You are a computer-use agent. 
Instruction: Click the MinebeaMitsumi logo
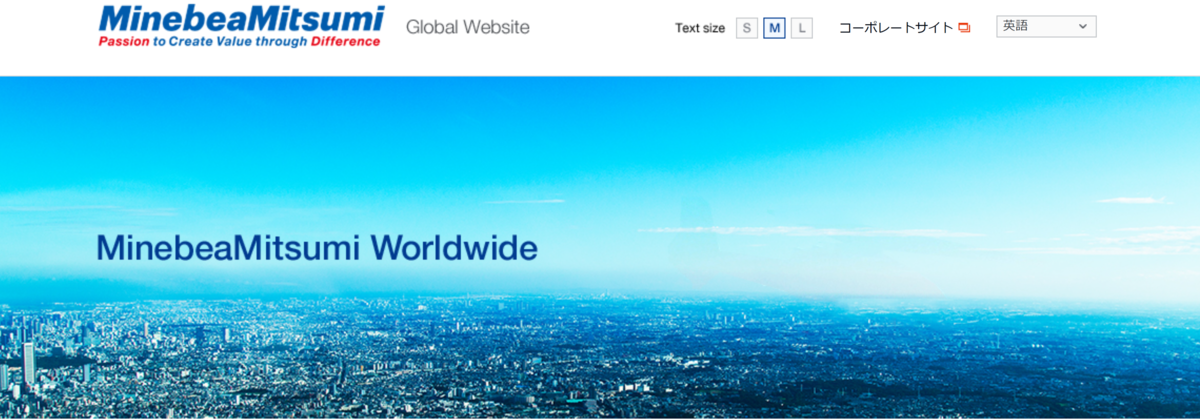point(241,27)
